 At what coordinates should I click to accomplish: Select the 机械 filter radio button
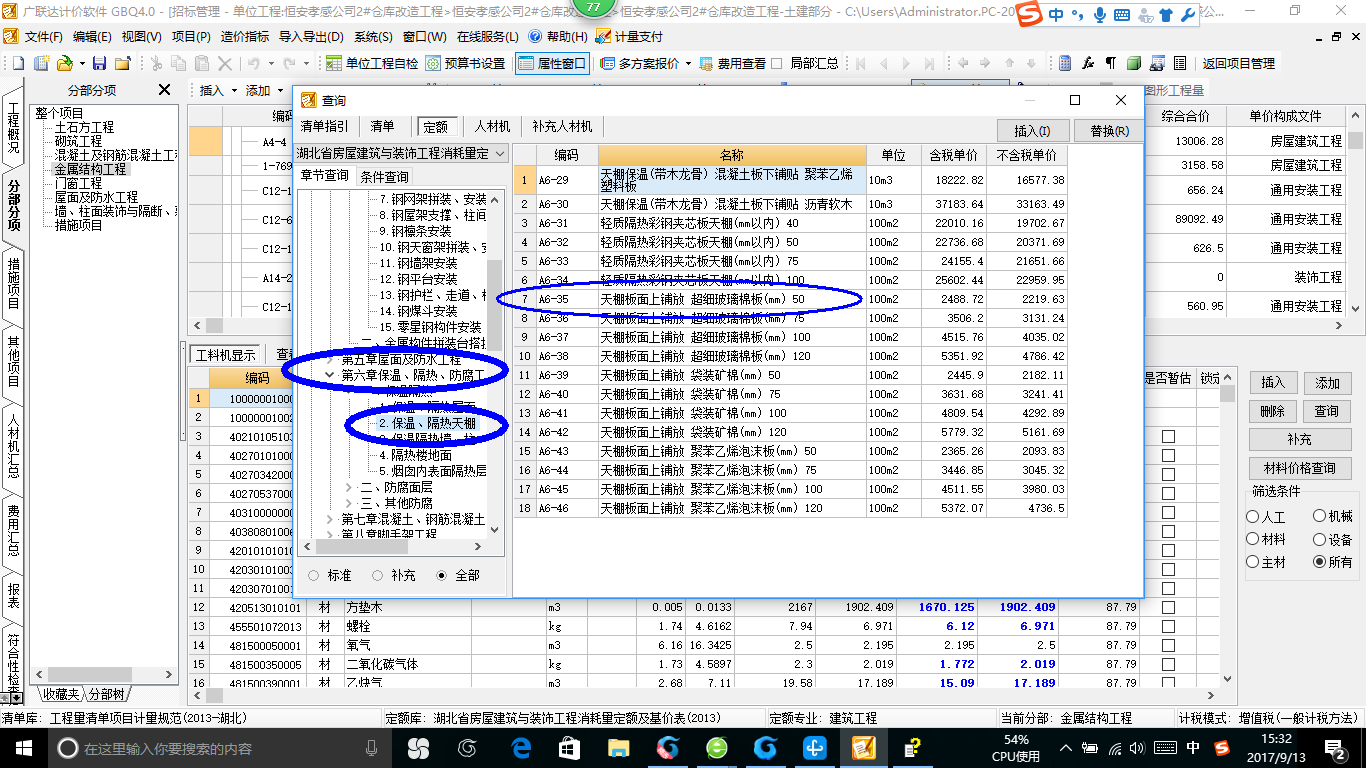[1320, 517]
